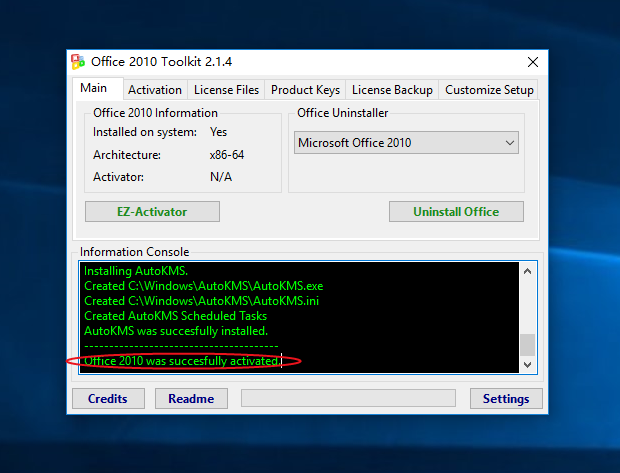Click console scrollbar up arrow

tap(527, 271)
